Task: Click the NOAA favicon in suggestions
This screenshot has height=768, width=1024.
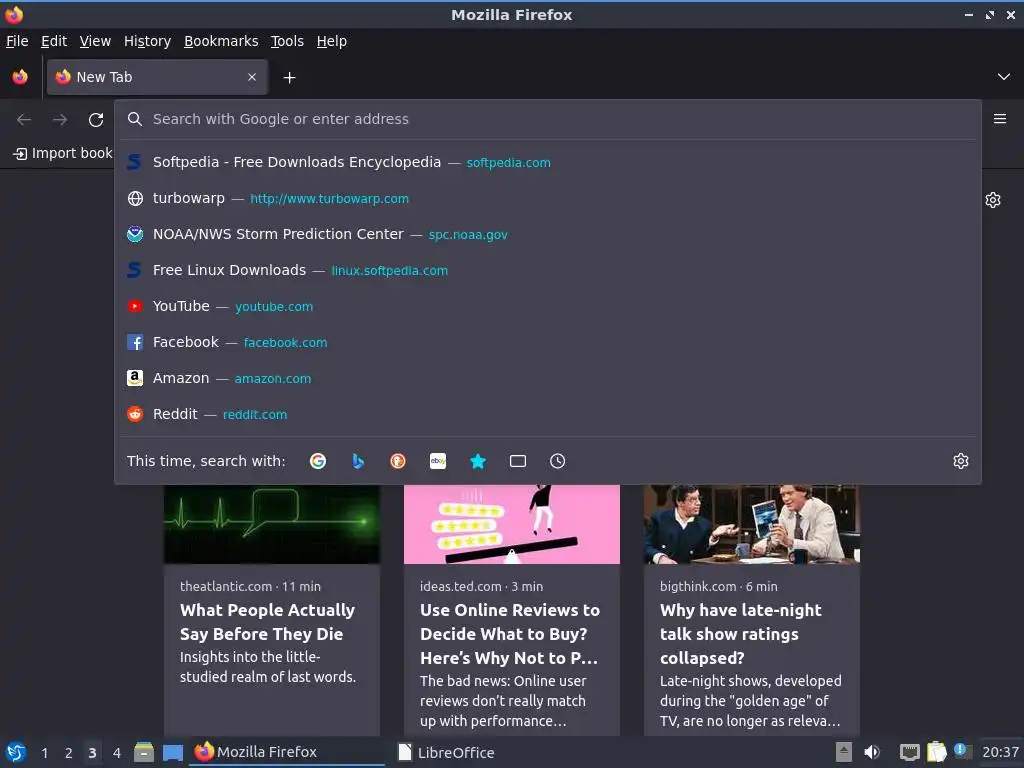Action: [x=135, y=234]
